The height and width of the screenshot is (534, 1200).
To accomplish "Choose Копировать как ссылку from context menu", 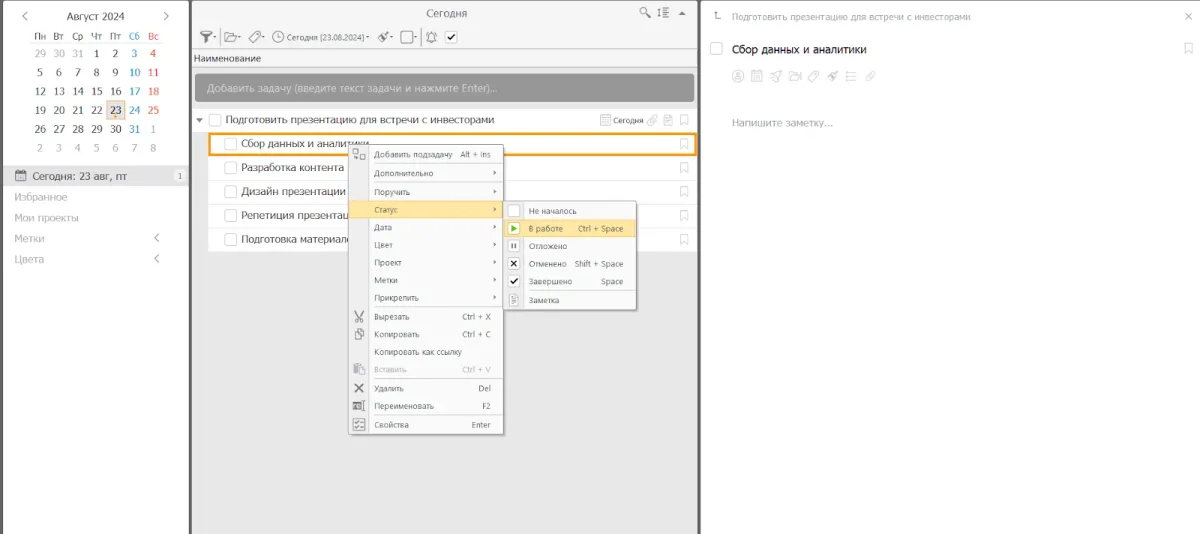I will click(x=417, y=352).
